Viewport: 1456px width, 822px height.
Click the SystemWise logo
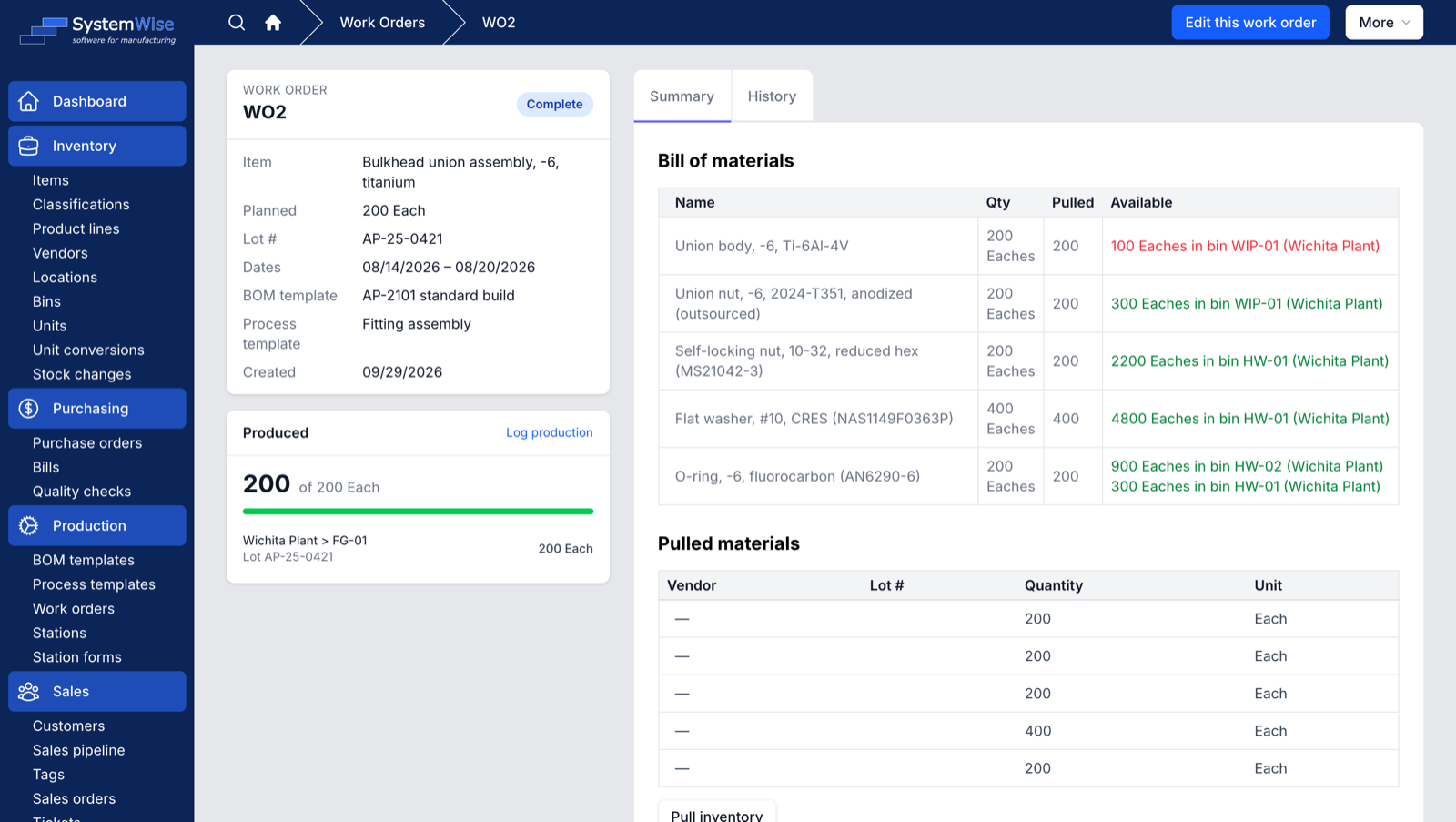[97, 29]
